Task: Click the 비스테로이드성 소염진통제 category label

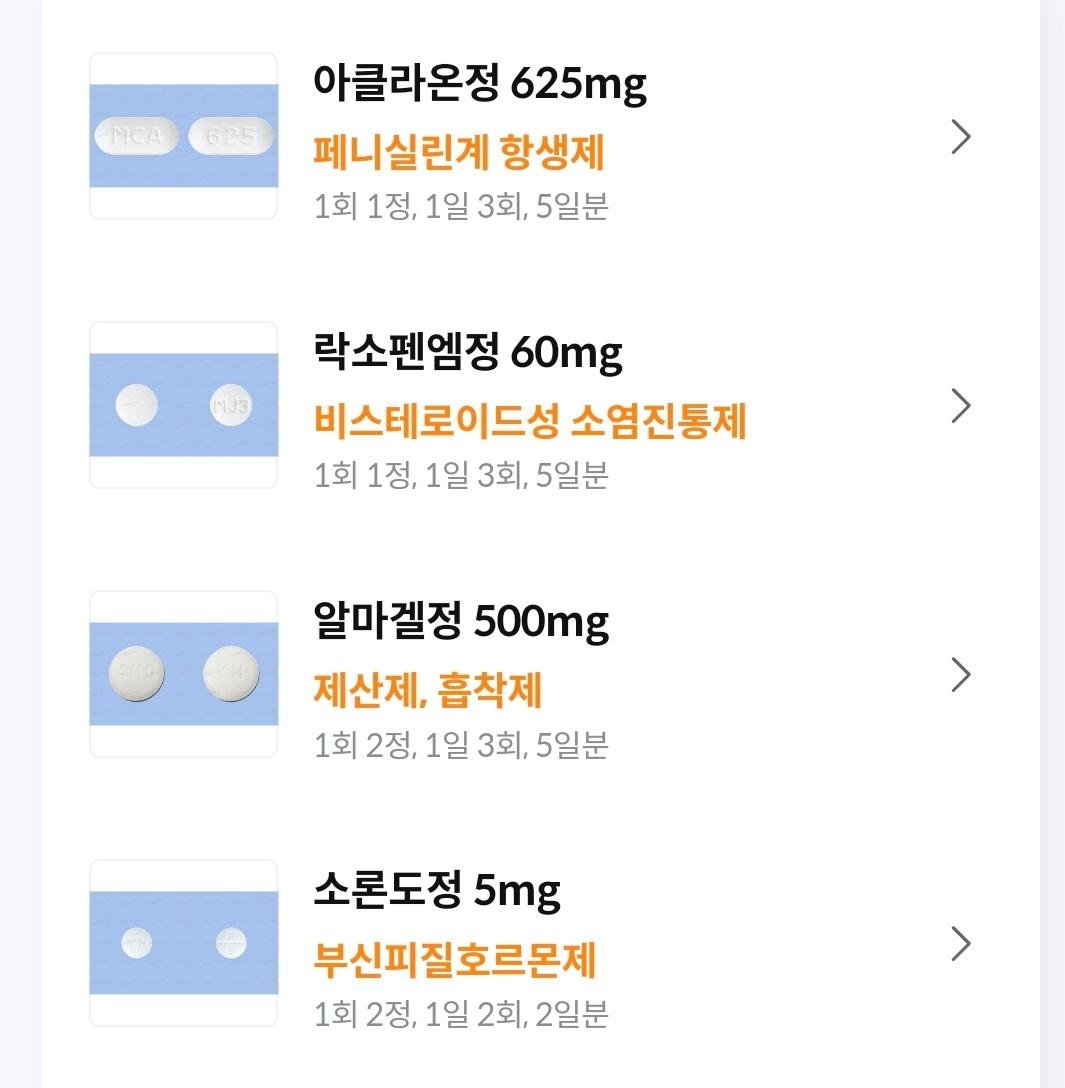Action: point(530,422)
